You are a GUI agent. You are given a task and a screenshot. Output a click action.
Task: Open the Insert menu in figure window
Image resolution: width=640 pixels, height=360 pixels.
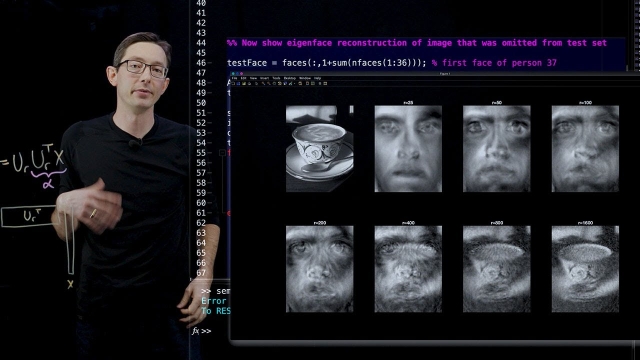[x=264, y=78]
